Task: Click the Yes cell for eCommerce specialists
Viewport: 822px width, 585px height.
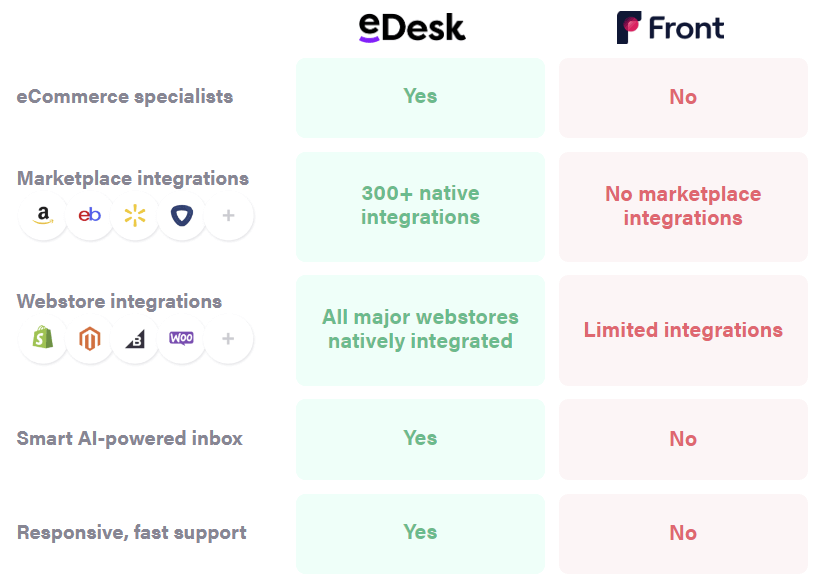Action: [x=420, y=98]
